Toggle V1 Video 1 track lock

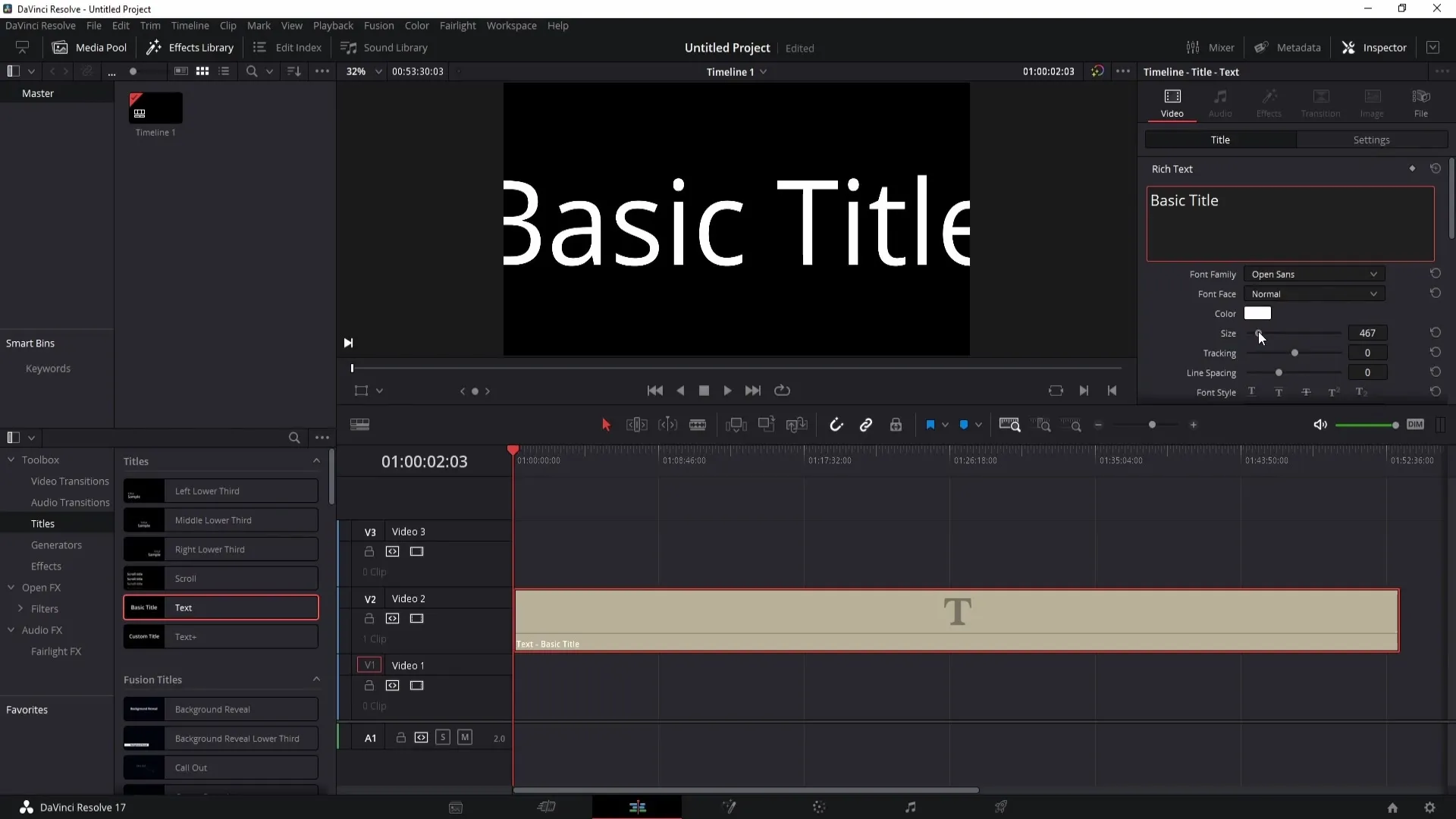click(369, 684)
